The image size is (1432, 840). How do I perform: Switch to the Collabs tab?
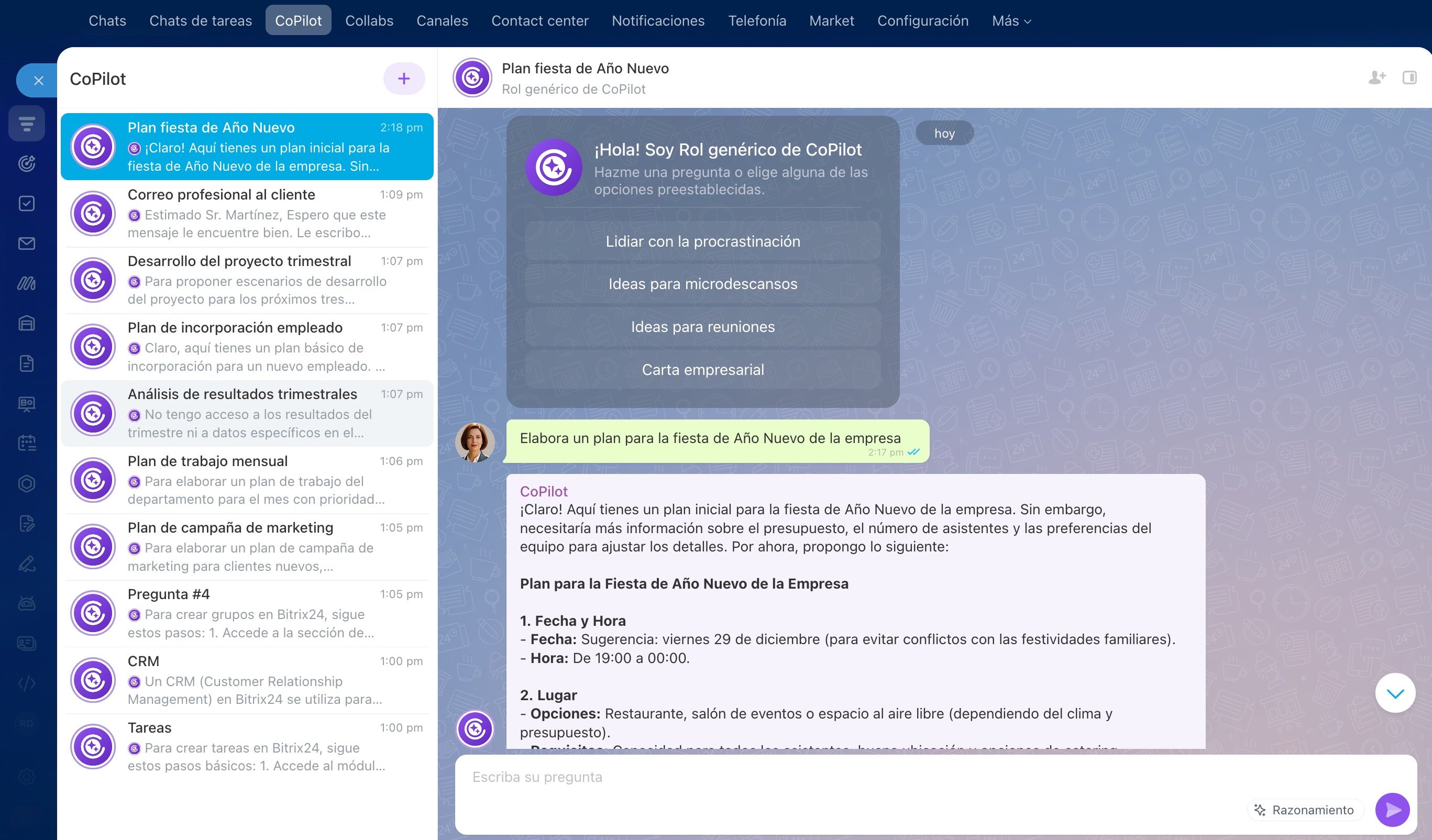pyautogui.click(x=369, y=21)
